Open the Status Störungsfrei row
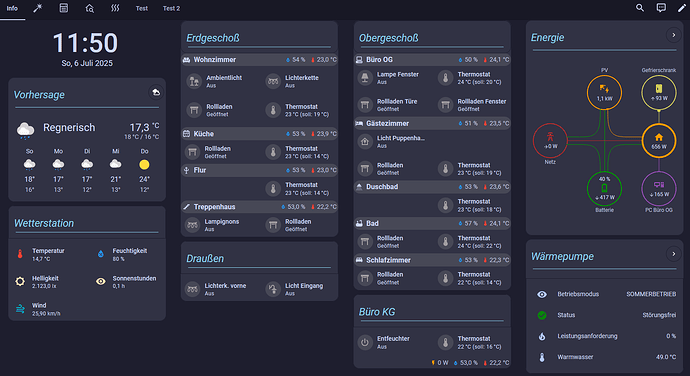690x376 pixels. [x=606, y=315]
